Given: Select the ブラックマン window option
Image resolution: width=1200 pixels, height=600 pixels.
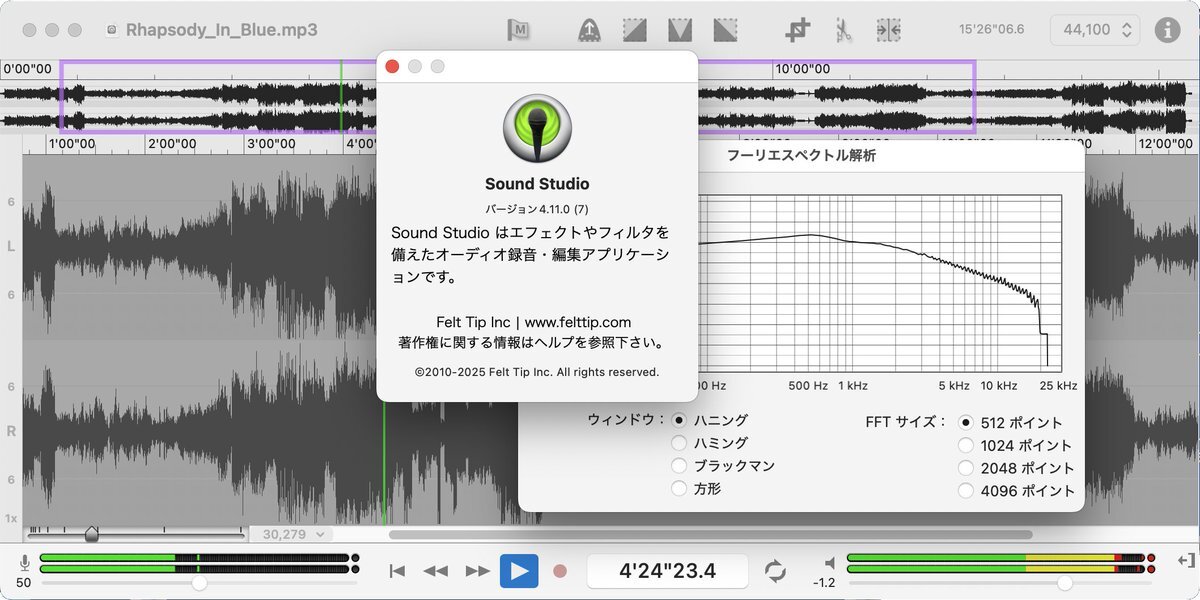Looking at the screenshot, I should [680, 466].
